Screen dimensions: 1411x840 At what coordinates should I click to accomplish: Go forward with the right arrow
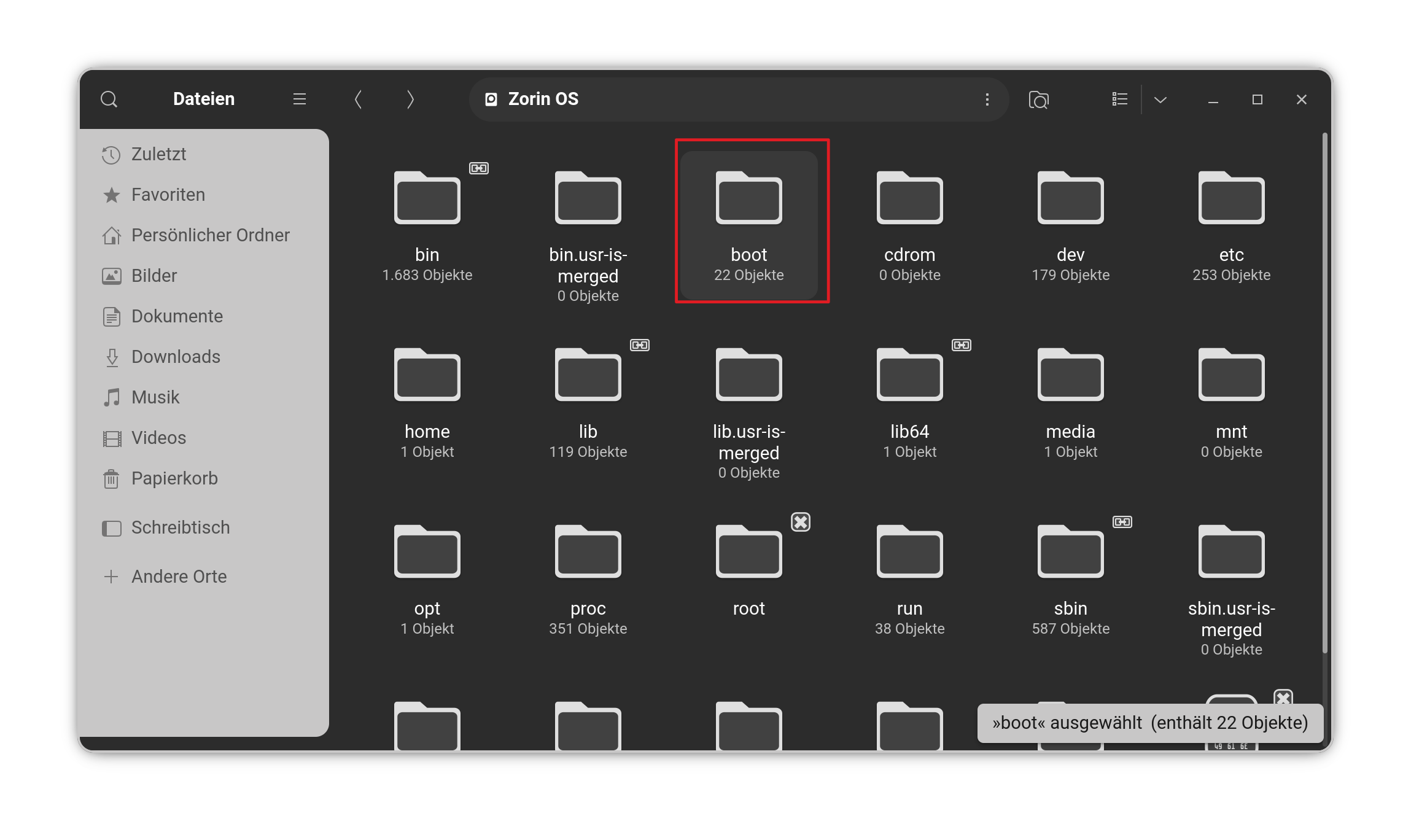[x=410, y=99]
